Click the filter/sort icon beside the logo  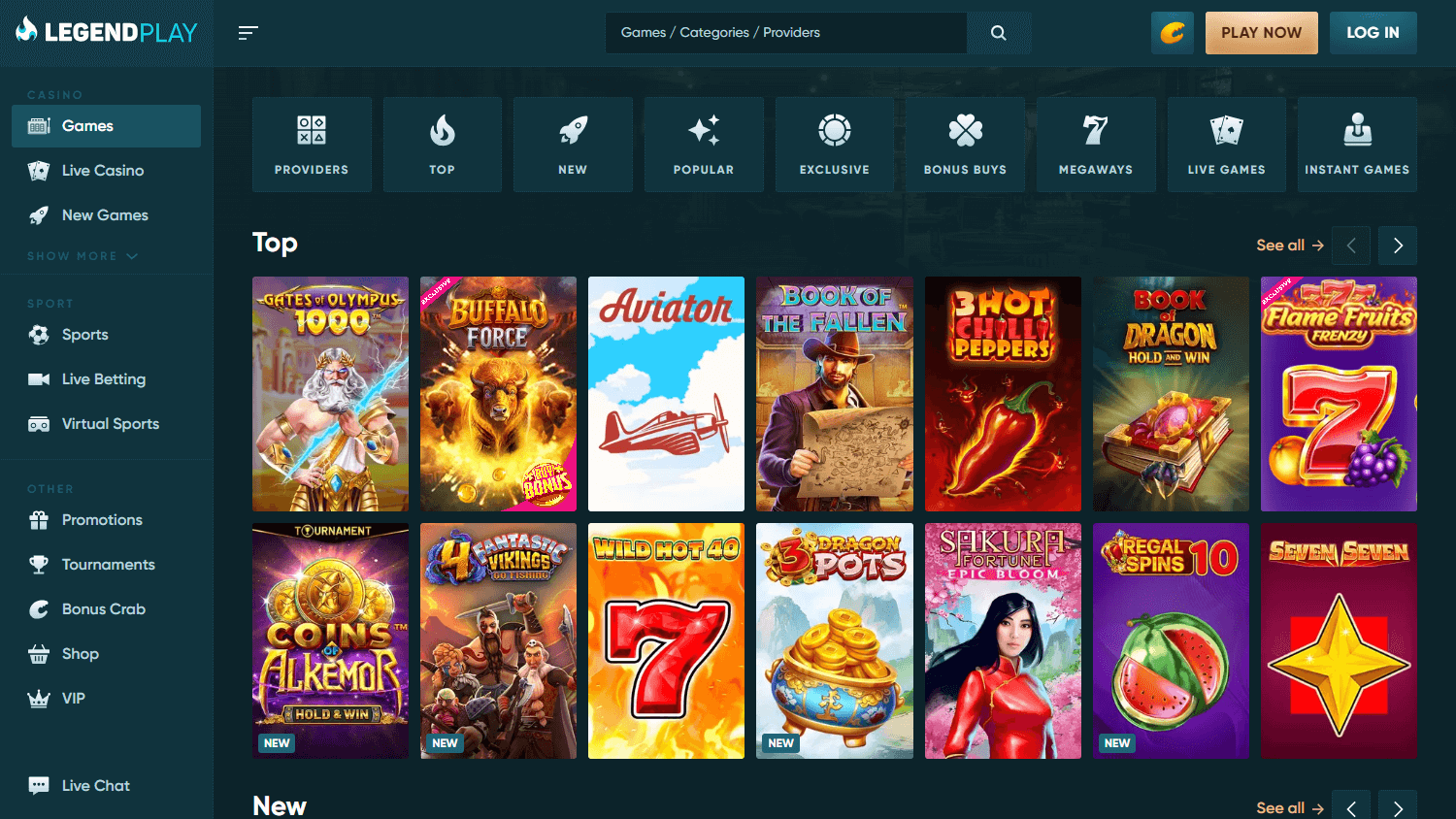tap(248, 32)
